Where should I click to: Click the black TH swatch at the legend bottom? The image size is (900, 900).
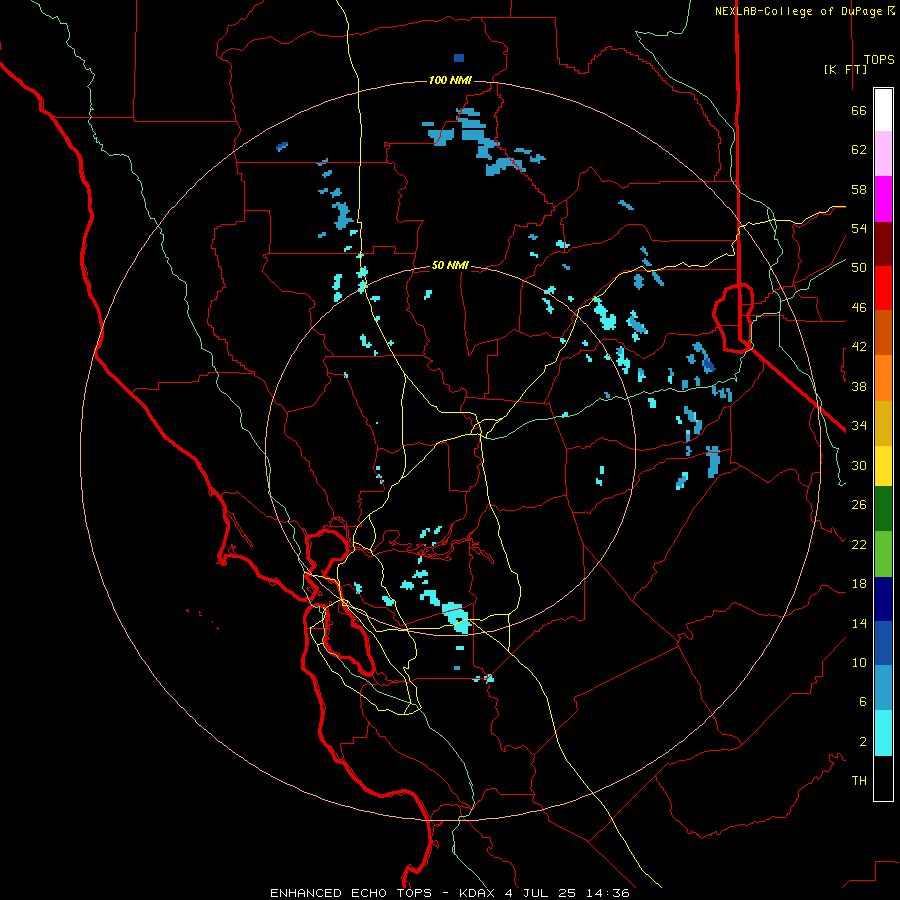tap(883, 778)
